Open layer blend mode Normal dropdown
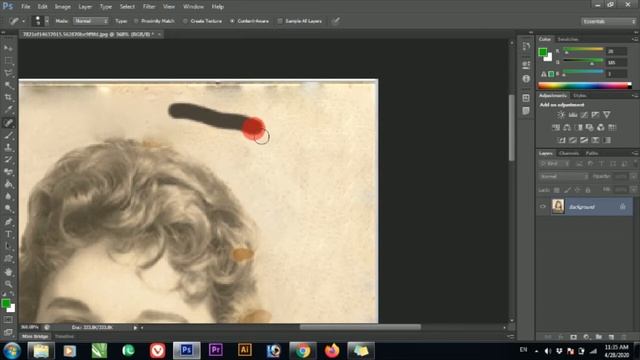The height and width of the screenshot is (360, 640). pyautogui.click(x=563, y=176)
